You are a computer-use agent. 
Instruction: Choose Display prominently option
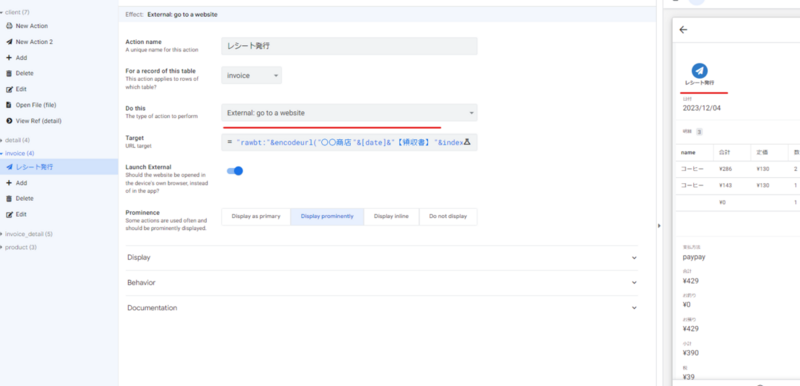pyautogui.click(x=327, y=216)
